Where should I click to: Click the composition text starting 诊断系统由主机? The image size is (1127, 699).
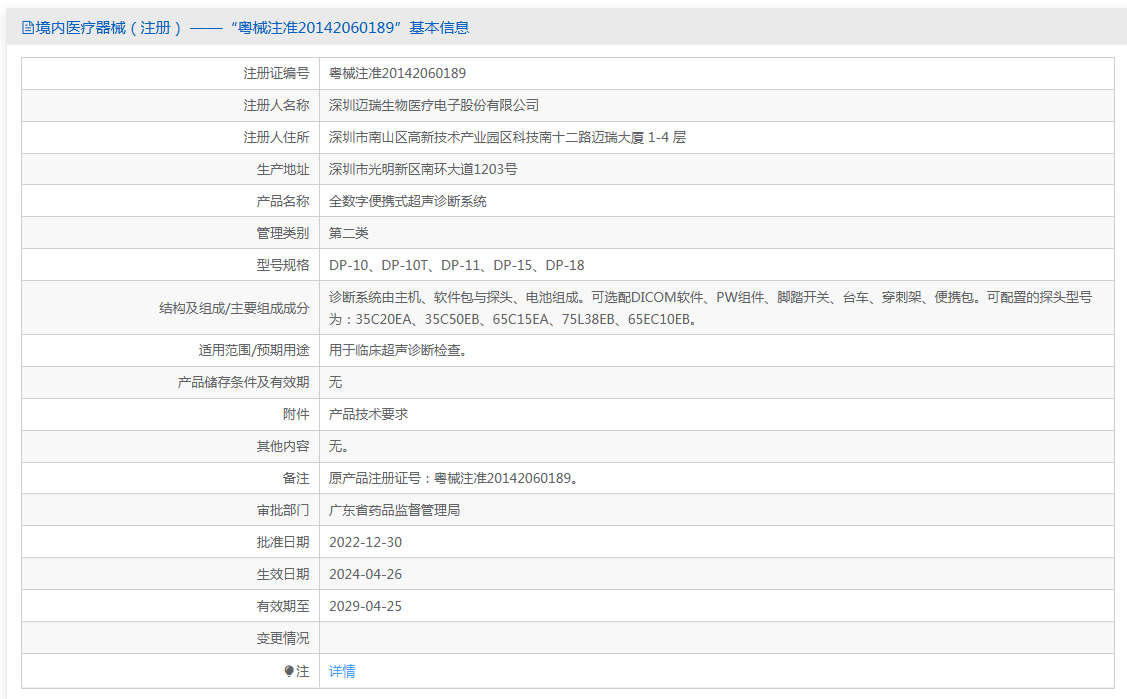coord(710,308)
